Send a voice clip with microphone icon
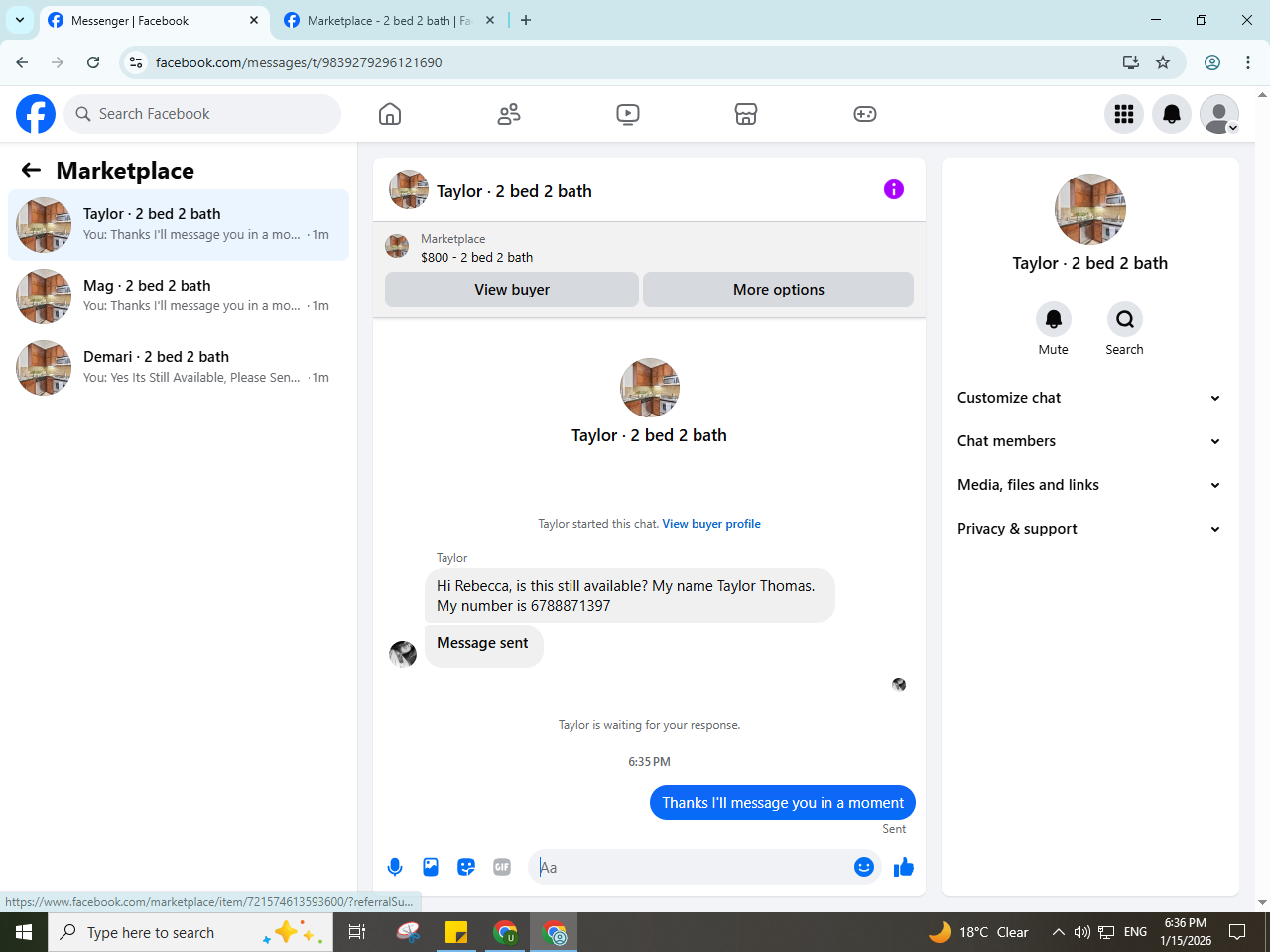 click(x=395, y=867)
